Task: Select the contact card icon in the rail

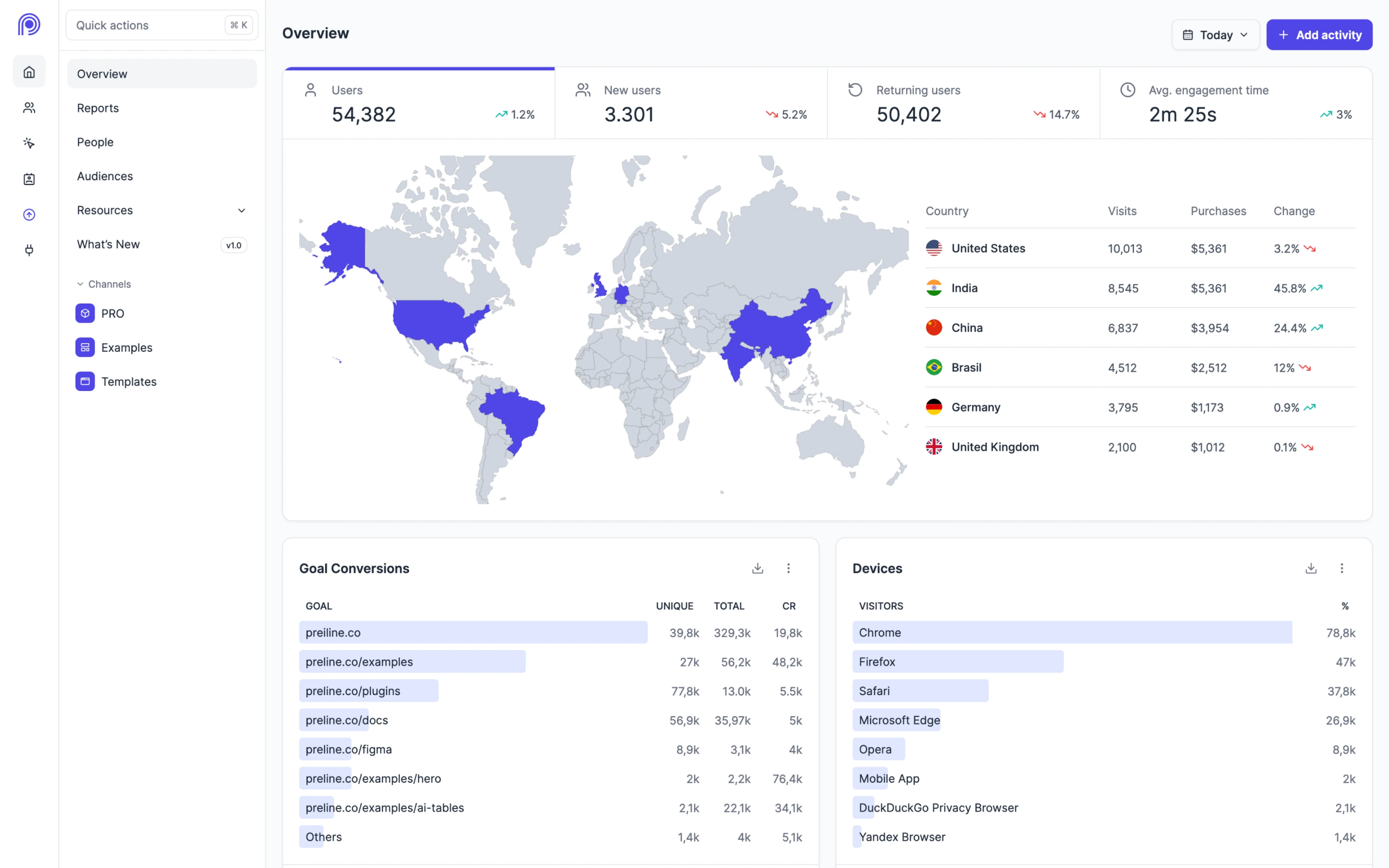Action: 29,179
